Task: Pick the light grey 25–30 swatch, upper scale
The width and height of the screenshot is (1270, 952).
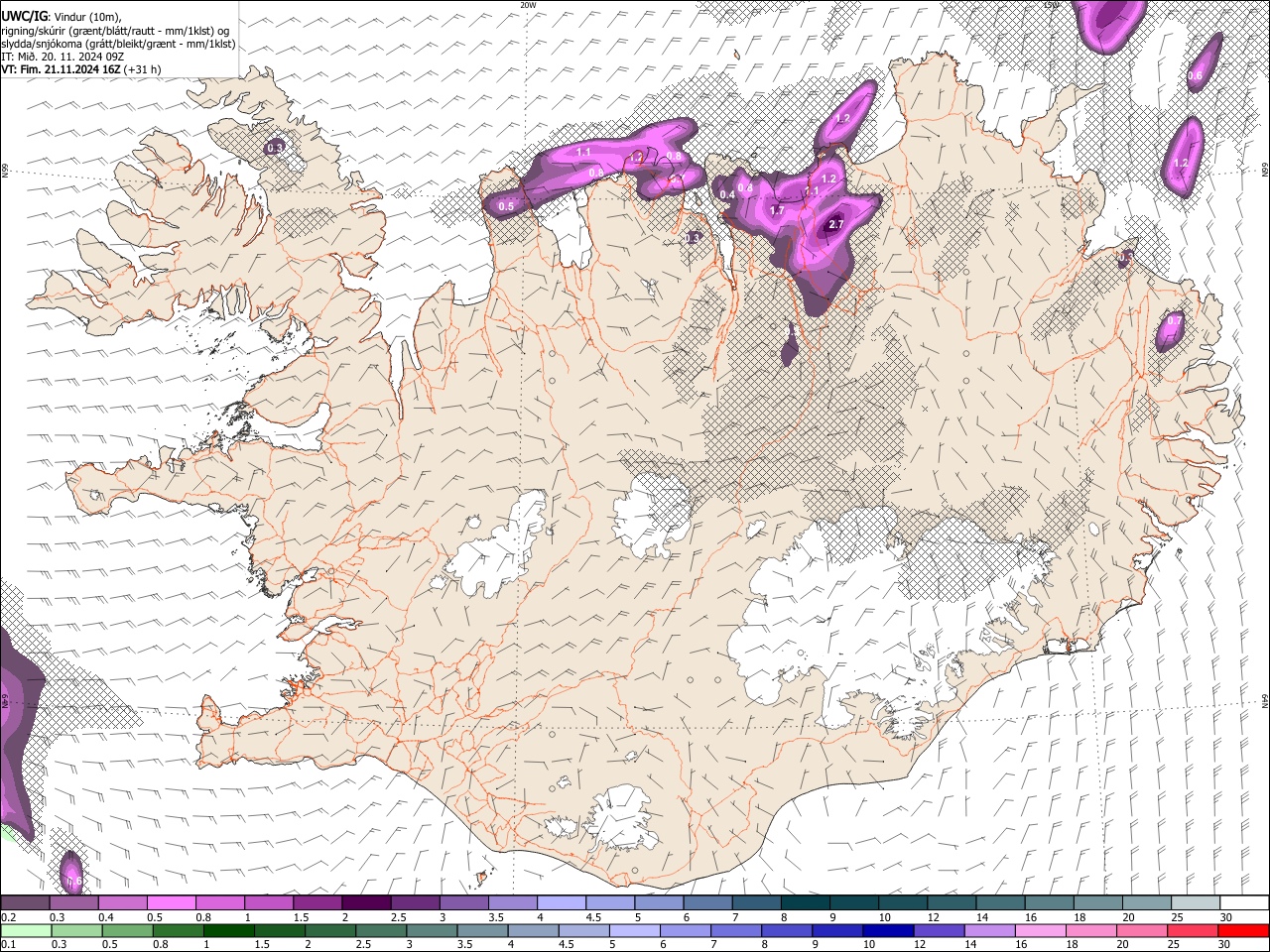Action: 1197,902
